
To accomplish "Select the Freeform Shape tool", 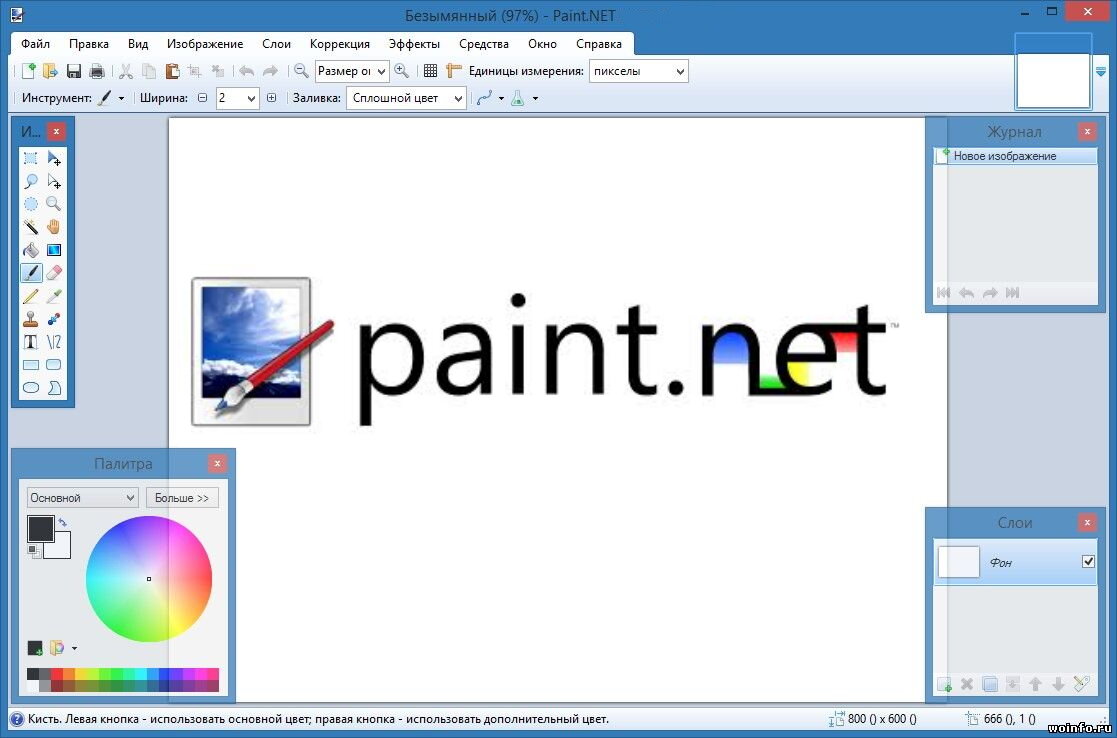I will point(54,388).
